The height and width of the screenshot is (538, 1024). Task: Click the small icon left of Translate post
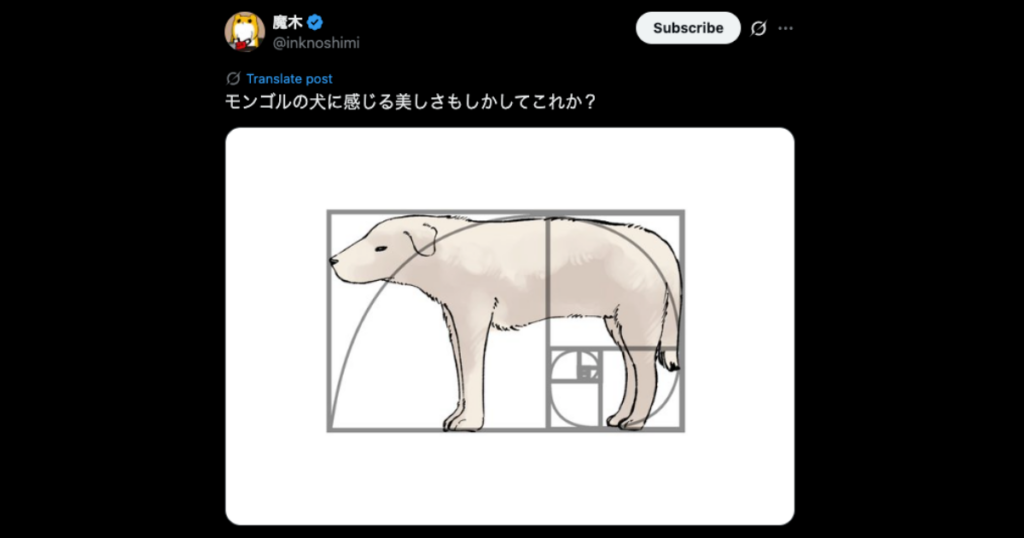pyautogui.click(x=233, y=78)
